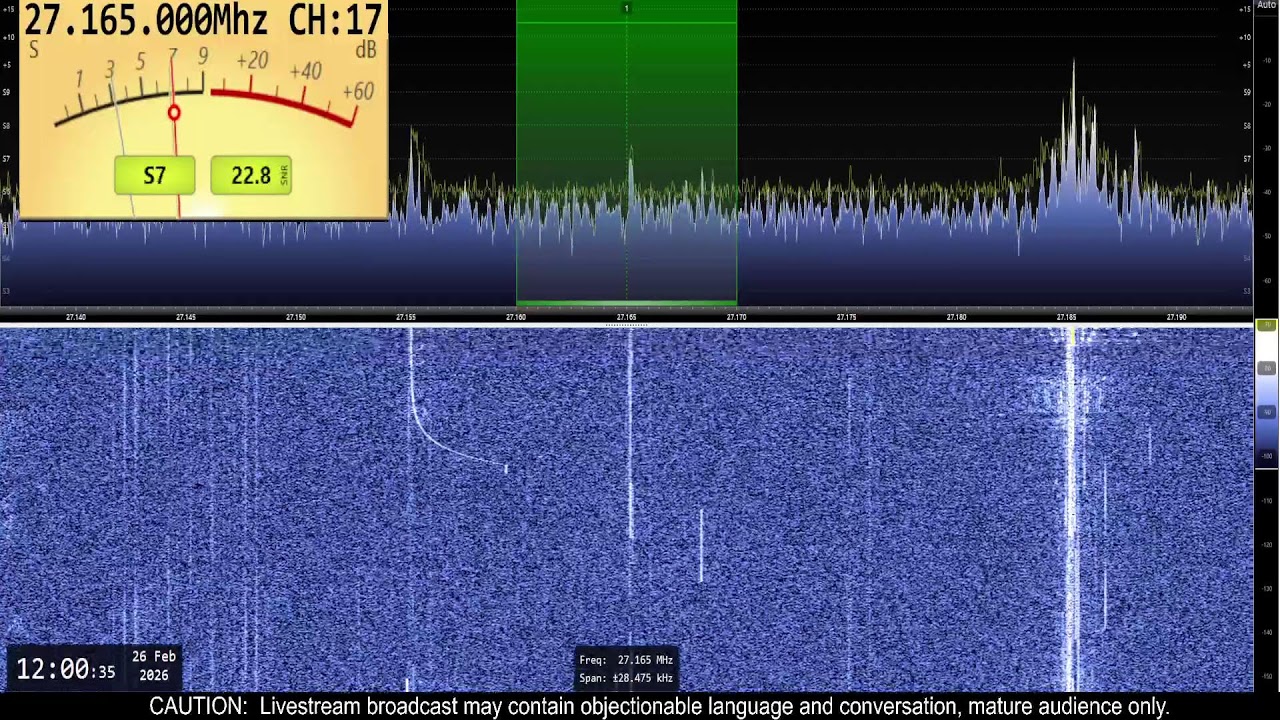
Task: Tune to the 27.155 frequency label
Action: point(406,317)
